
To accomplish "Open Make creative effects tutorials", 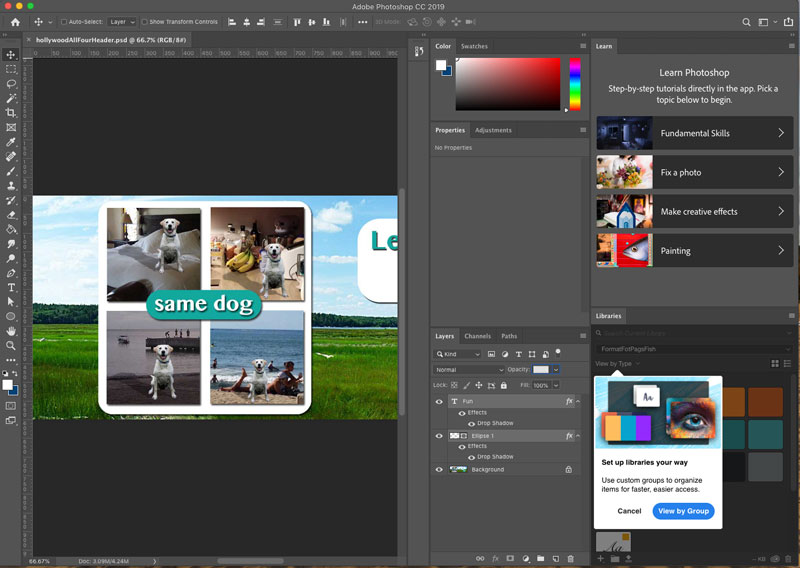I will pyautogui.click(x=694, y=211).
